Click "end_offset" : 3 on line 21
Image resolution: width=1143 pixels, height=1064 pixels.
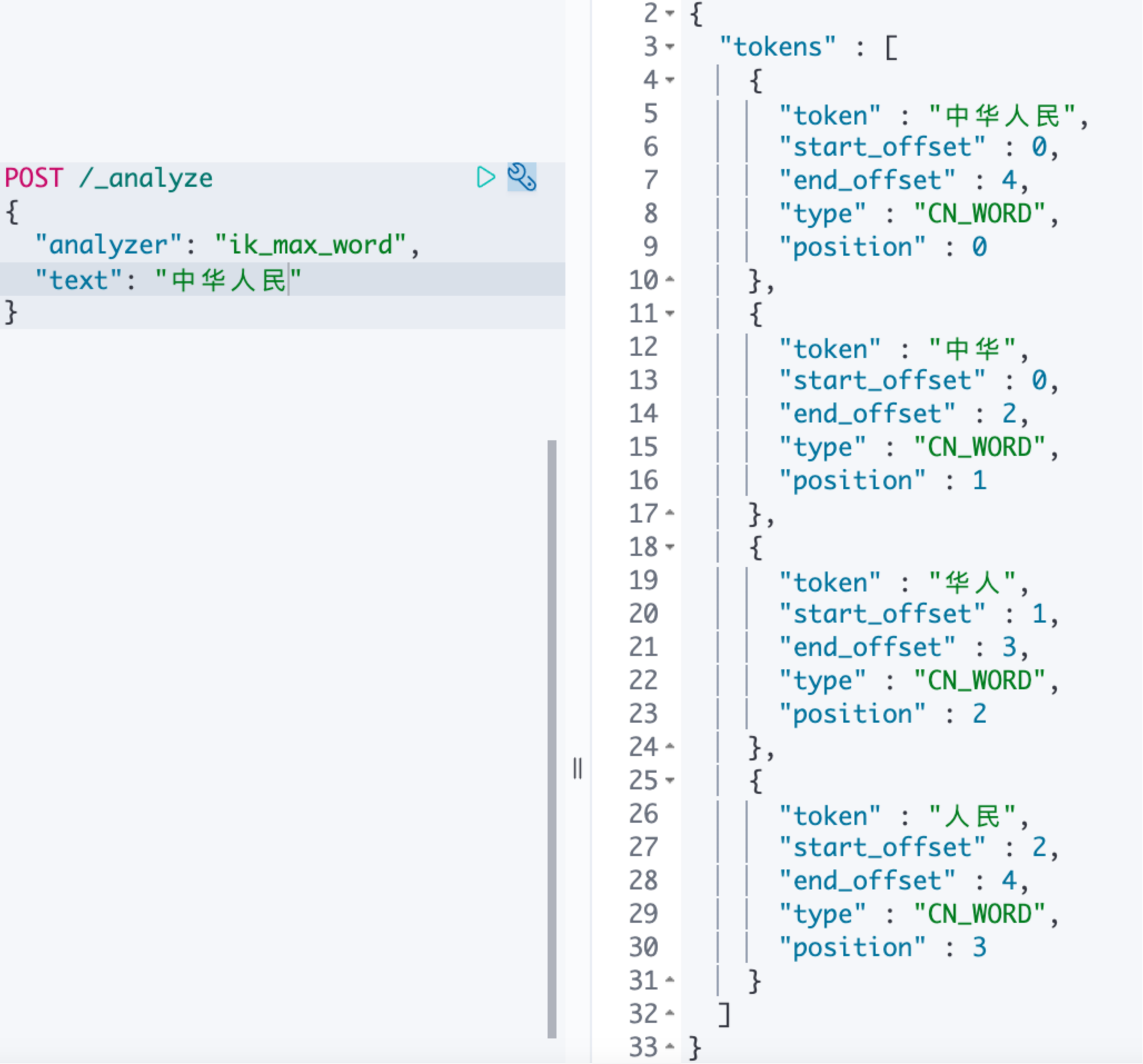pyautogui.click(x=898, y=647)
